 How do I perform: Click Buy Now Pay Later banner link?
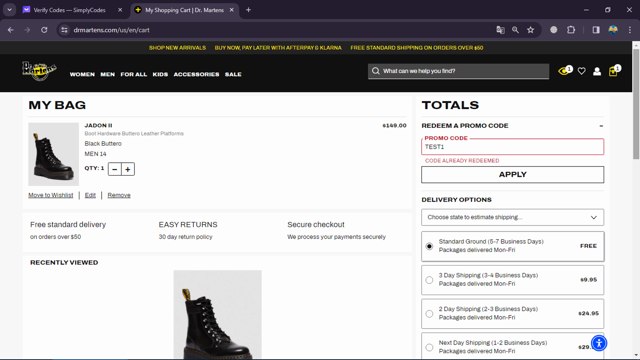click(278, 48)
